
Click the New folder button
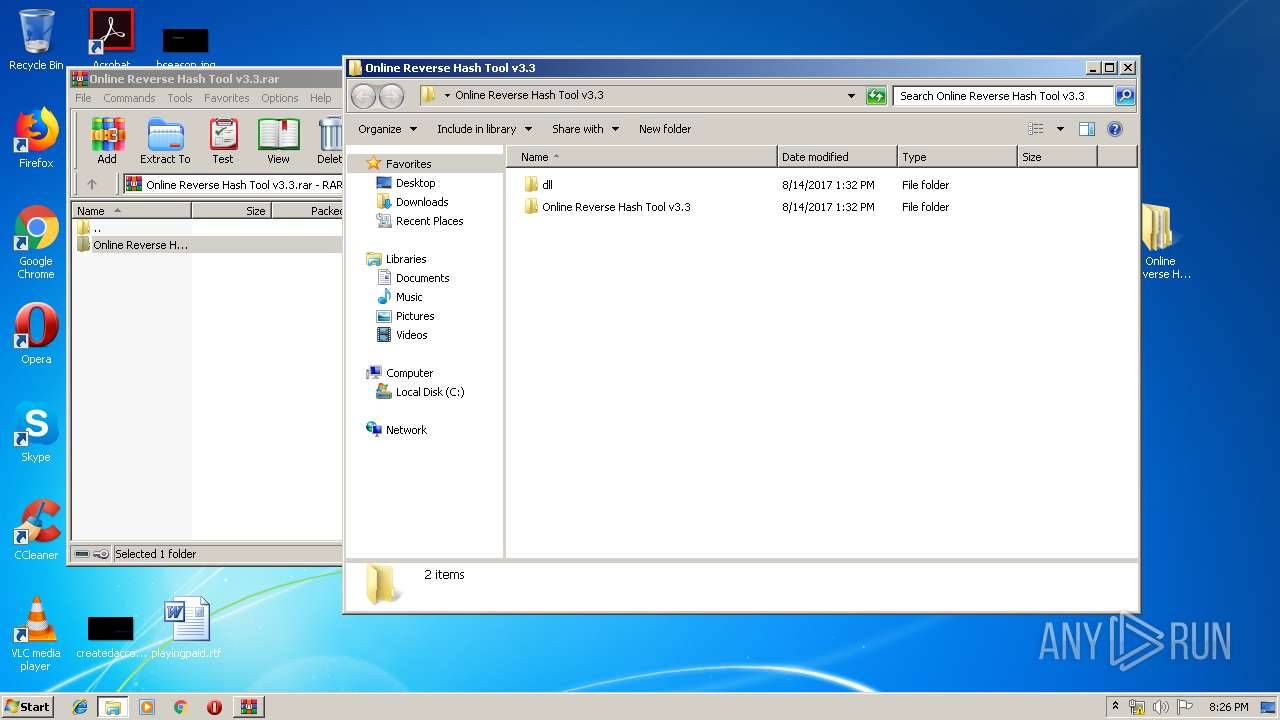665,129
